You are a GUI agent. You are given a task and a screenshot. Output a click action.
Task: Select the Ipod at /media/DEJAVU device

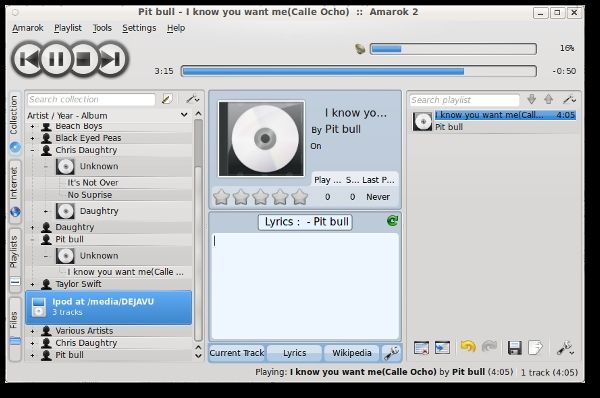(x=109, y=307)
